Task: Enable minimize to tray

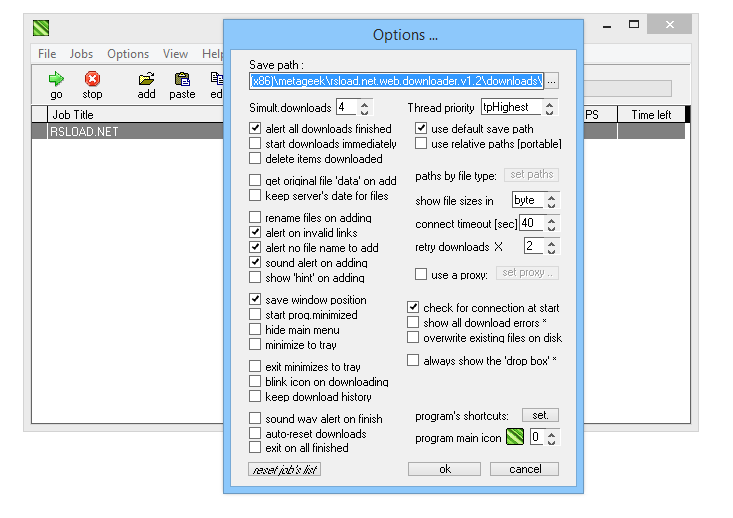Action: click(255, 344)
